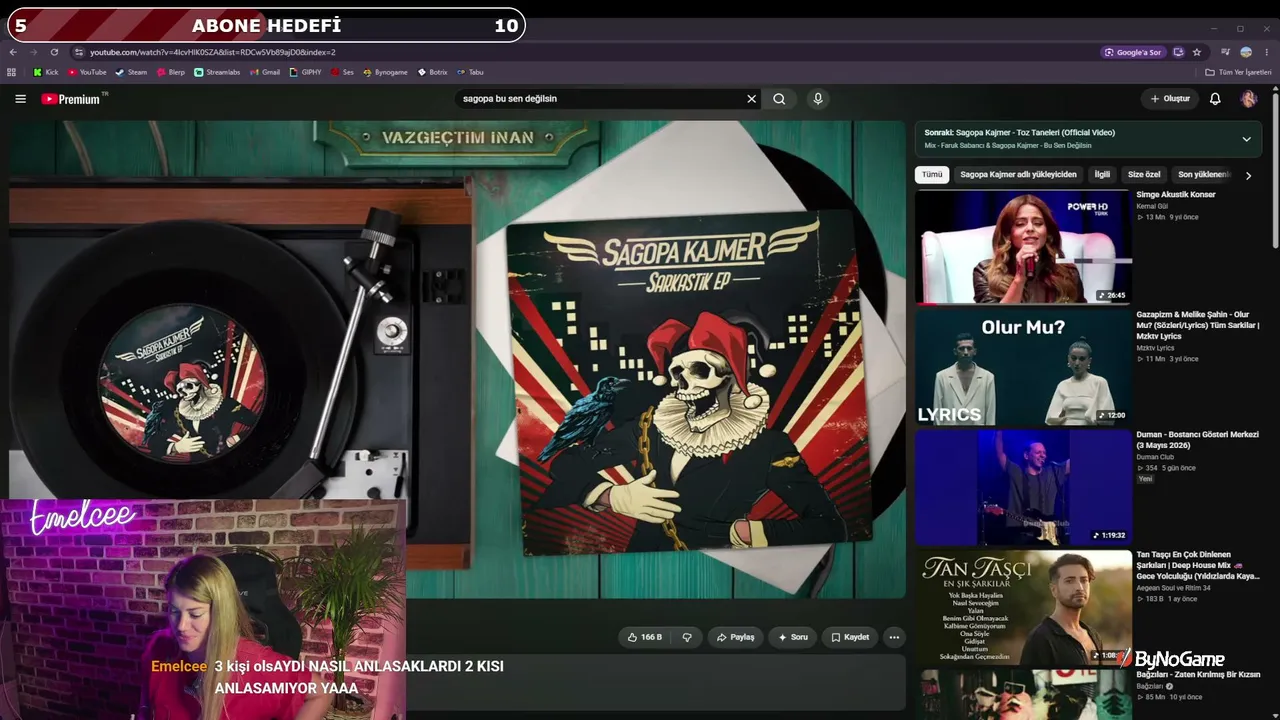This screenshot has width=1280, height=720.
Task: Visit the Aegean Soul ve Ritim 34 channel
Action: click(1173, 588)
